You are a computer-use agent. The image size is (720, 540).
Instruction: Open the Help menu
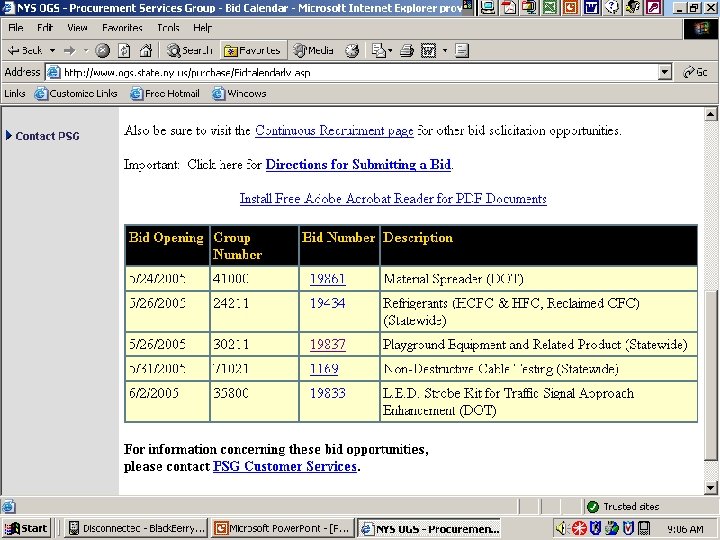202,28
